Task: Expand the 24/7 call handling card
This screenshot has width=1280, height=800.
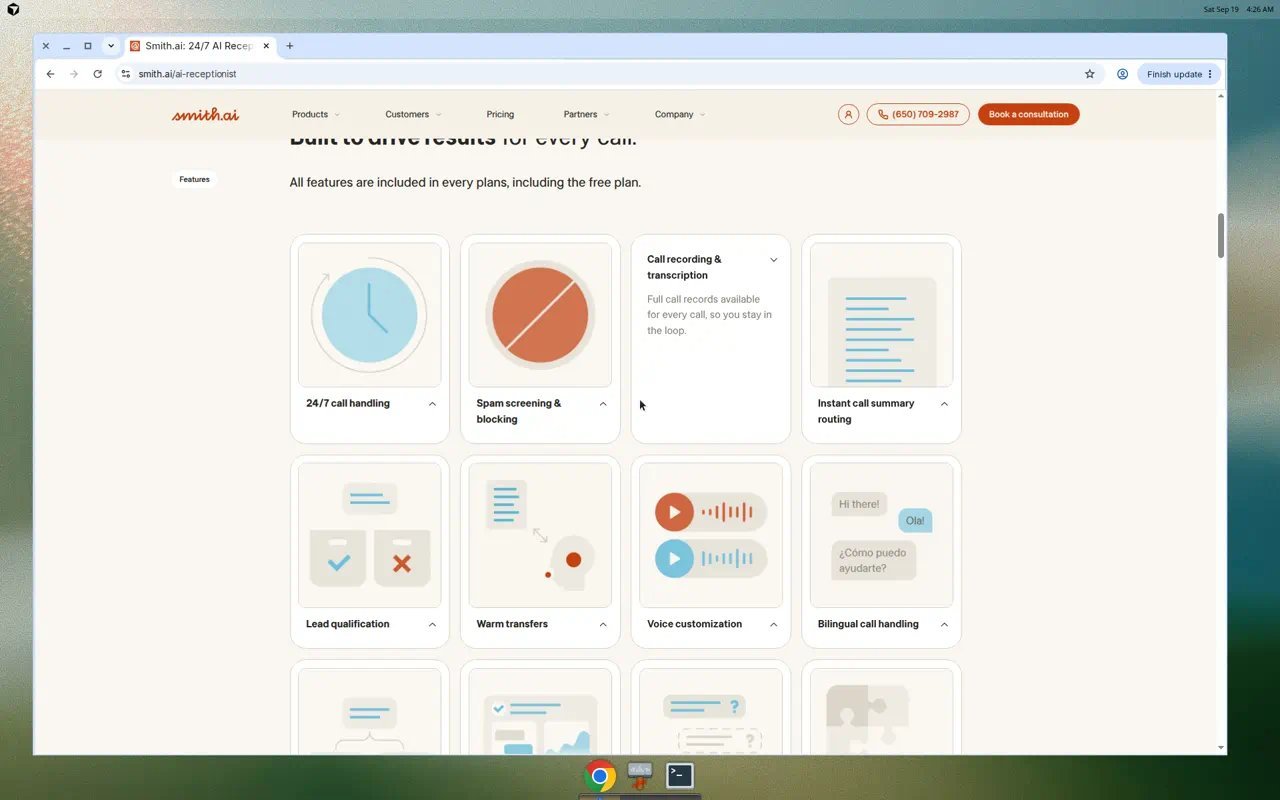Action: tap(432, 404)
